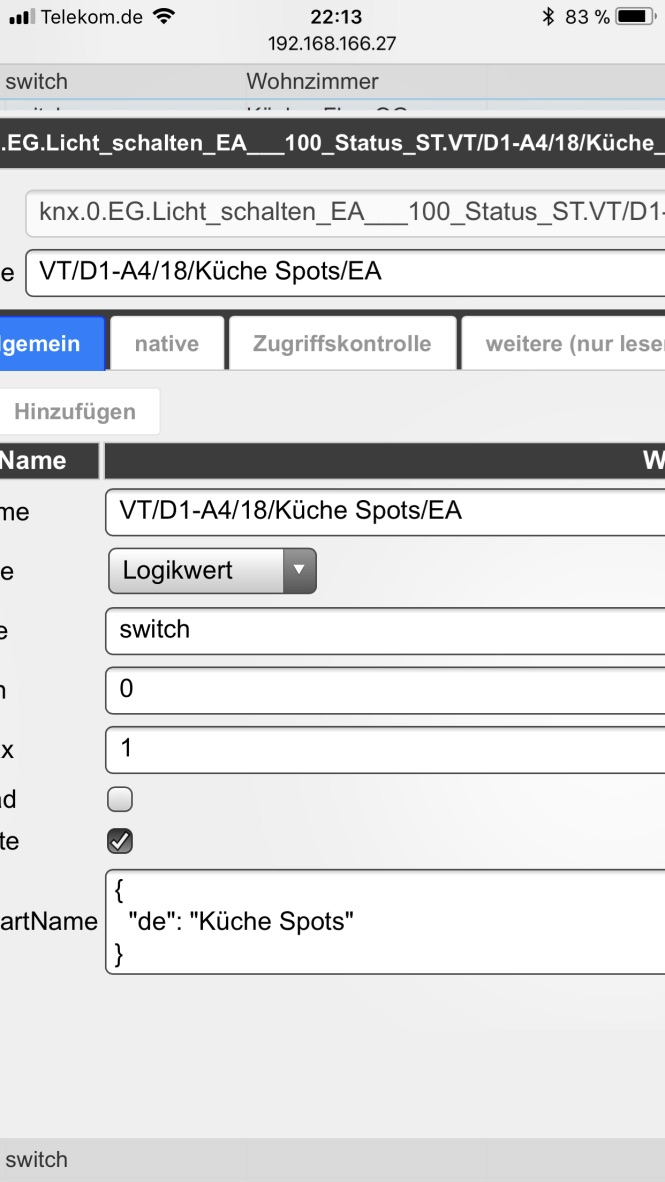Click the smartName JSON text area

[x=385, y=922]
